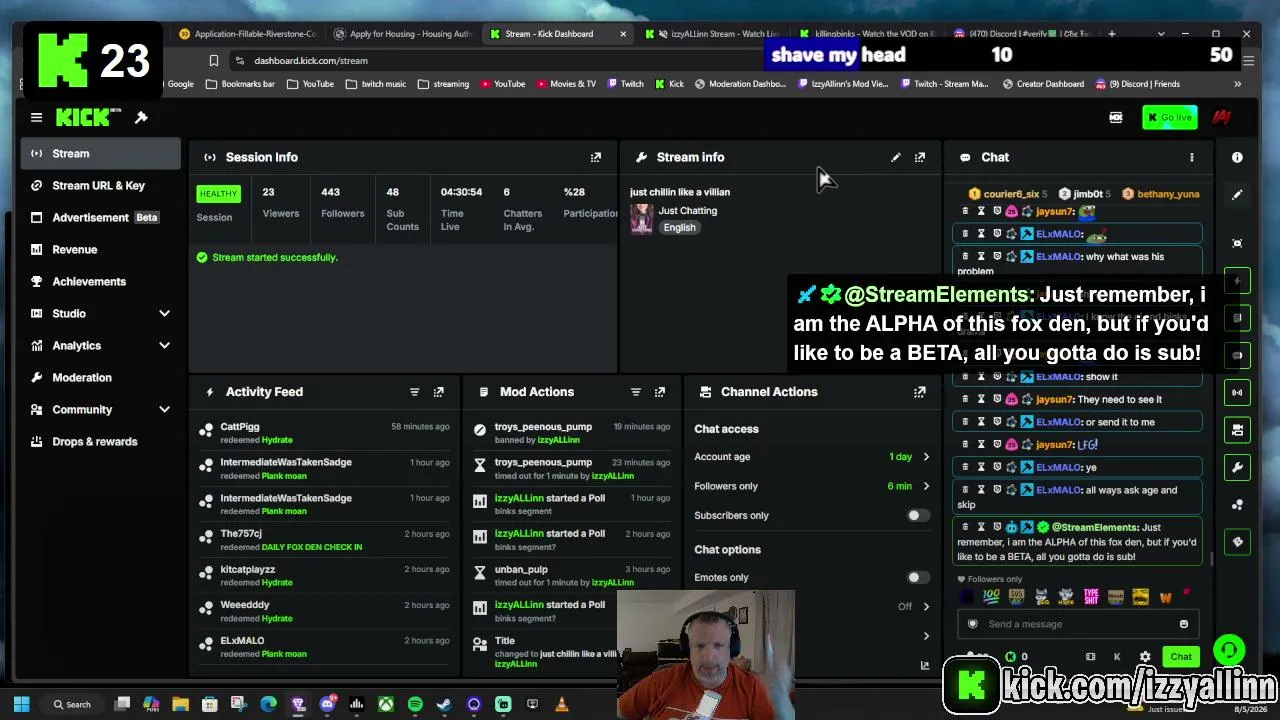This screenshot has height=720, width=1280.
Task: Open Followers only setting showing 6 min
Action: 812,486
